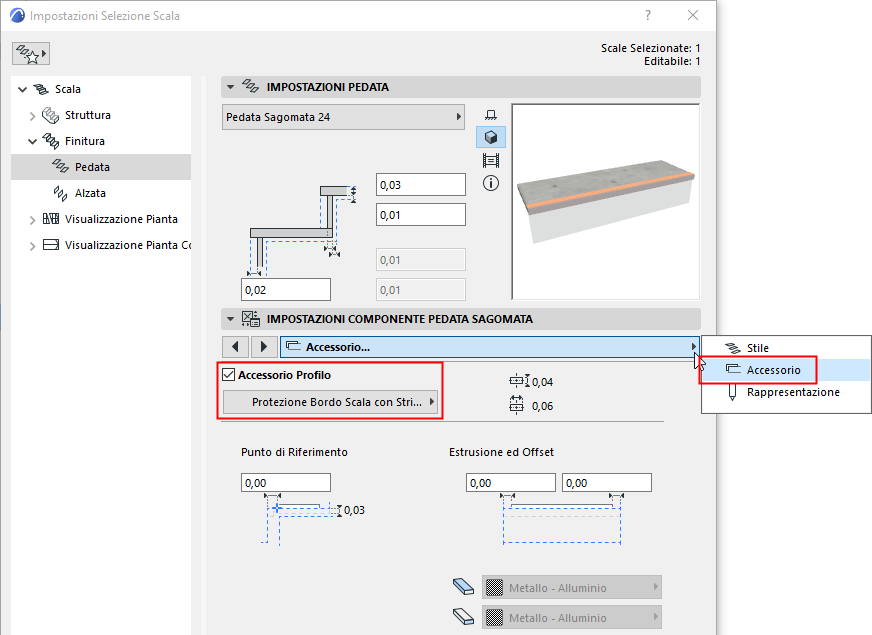872x635 pixels.
Task: Open first Metallo - Alluminio surface selector
Action: click(572, 587)
